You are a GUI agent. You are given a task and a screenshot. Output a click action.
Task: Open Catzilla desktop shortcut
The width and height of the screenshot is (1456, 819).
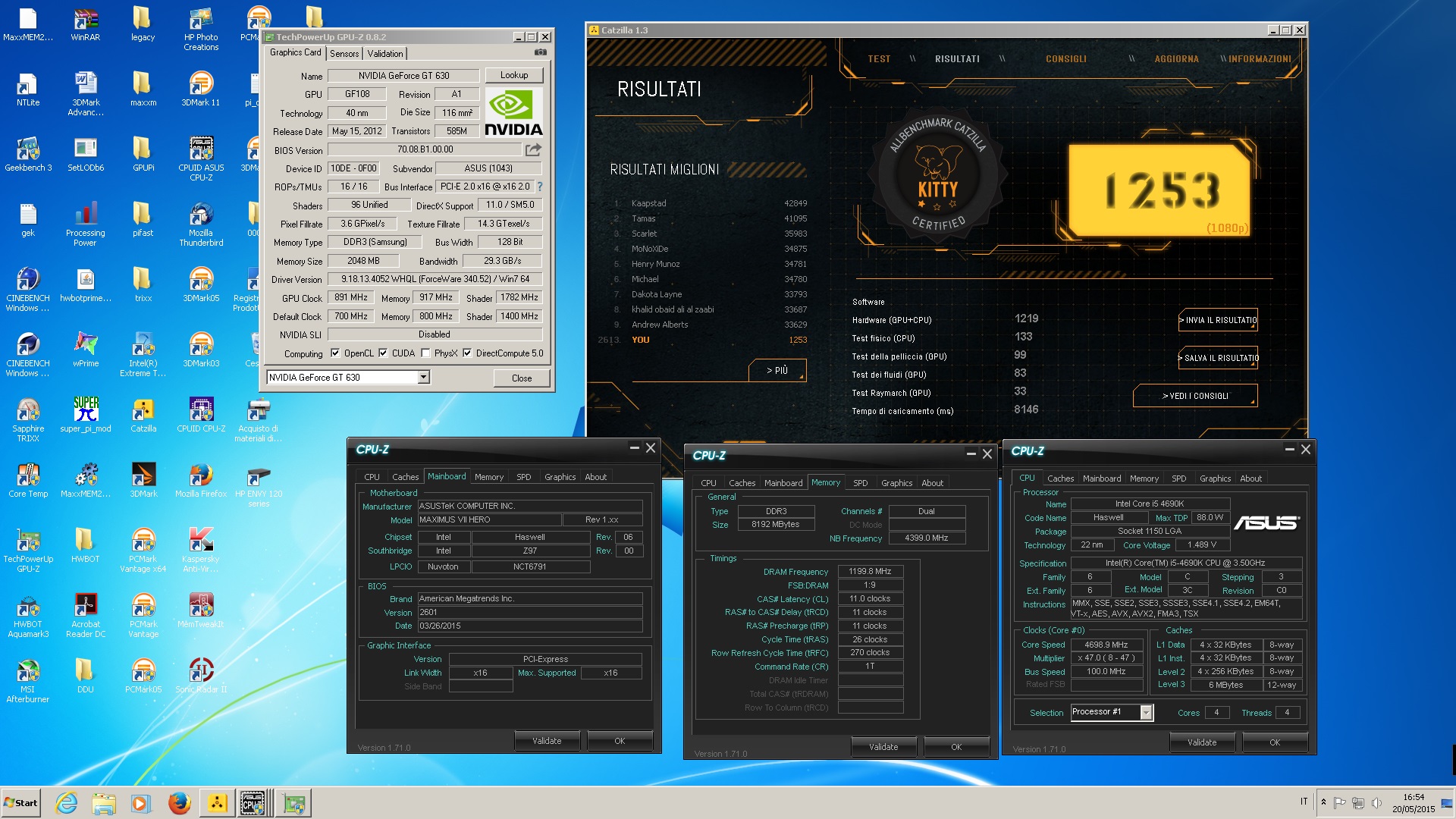[143, 416]
